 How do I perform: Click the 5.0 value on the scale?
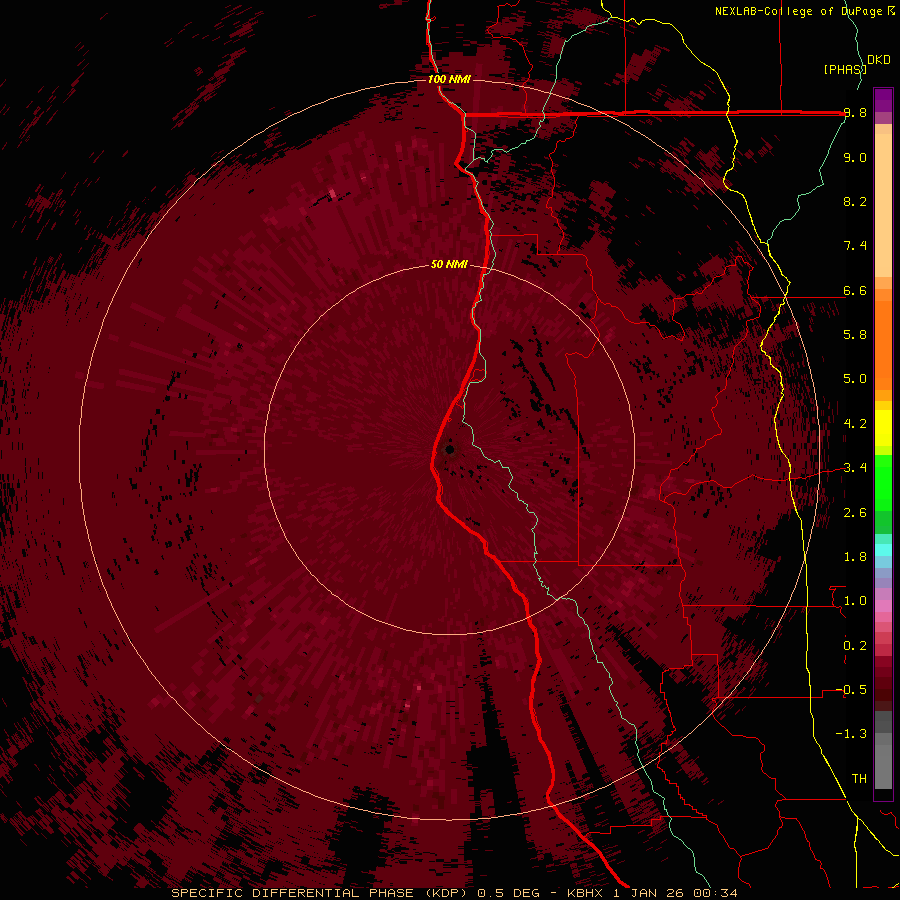[x=855, y=379]
